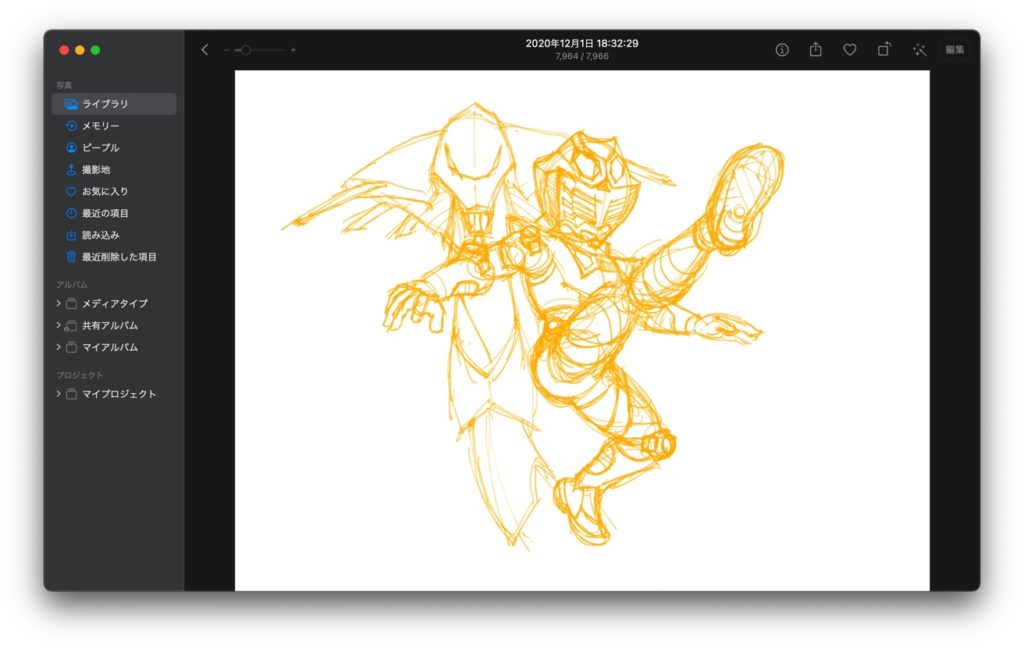Click the マイアルバム folder icon
Viewport: 1024px width, 649px height.
[71, 347]
